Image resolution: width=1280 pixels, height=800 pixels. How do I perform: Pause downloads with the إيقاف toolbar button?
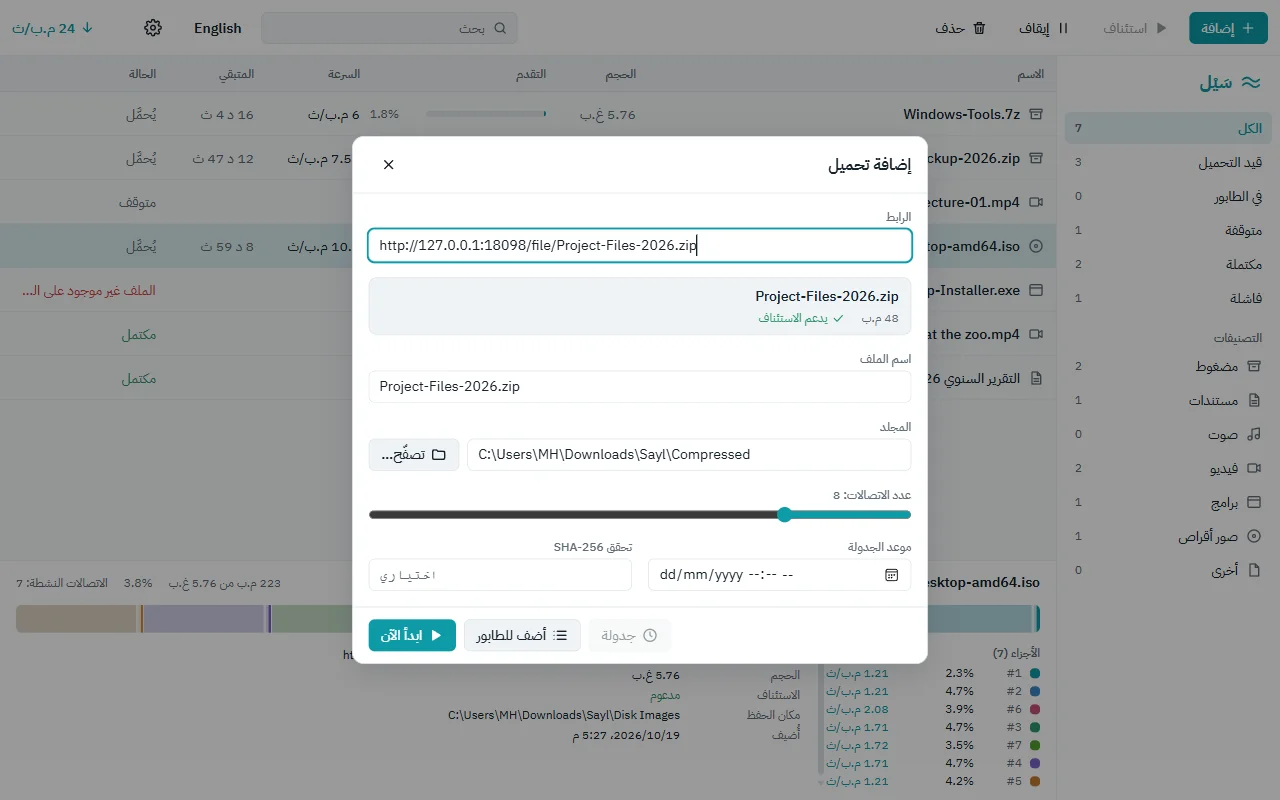[x=1044, y=28]
